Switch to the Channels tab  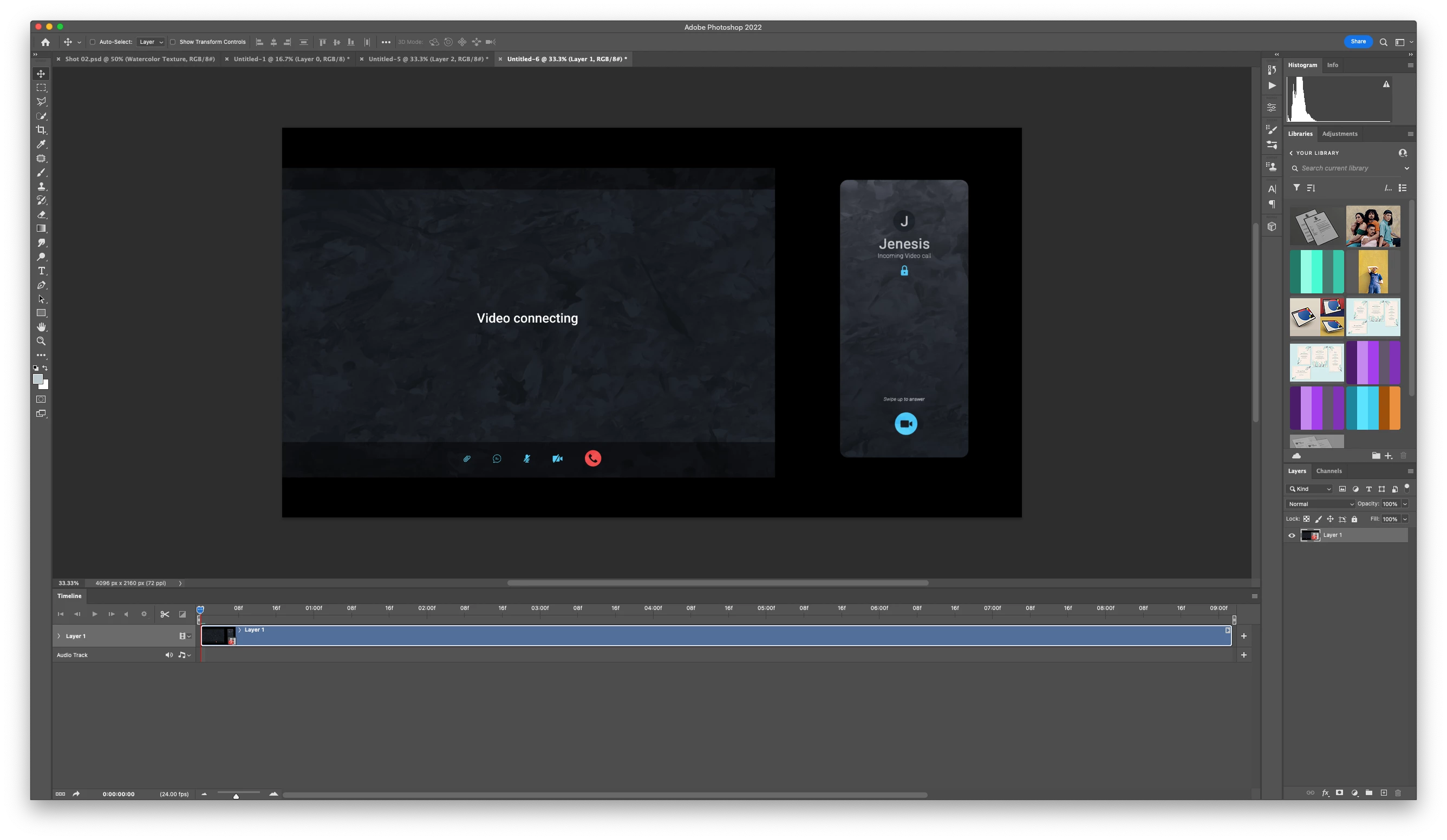pyautogui.click(x=1329, y=471)
